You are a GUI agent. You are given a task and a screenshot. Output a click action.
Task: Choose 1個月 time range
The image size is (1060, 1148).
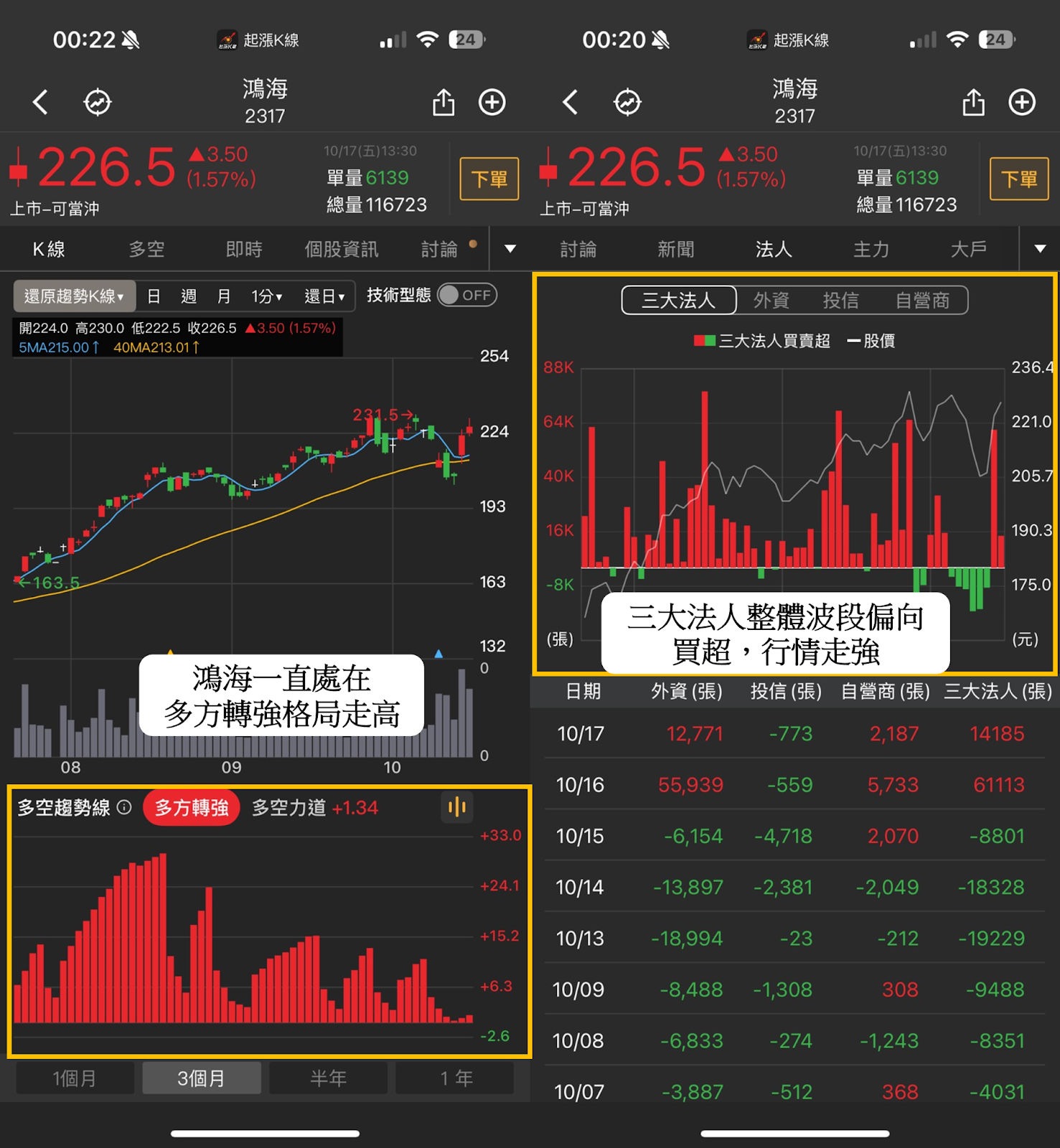[x=75, y=1078]
